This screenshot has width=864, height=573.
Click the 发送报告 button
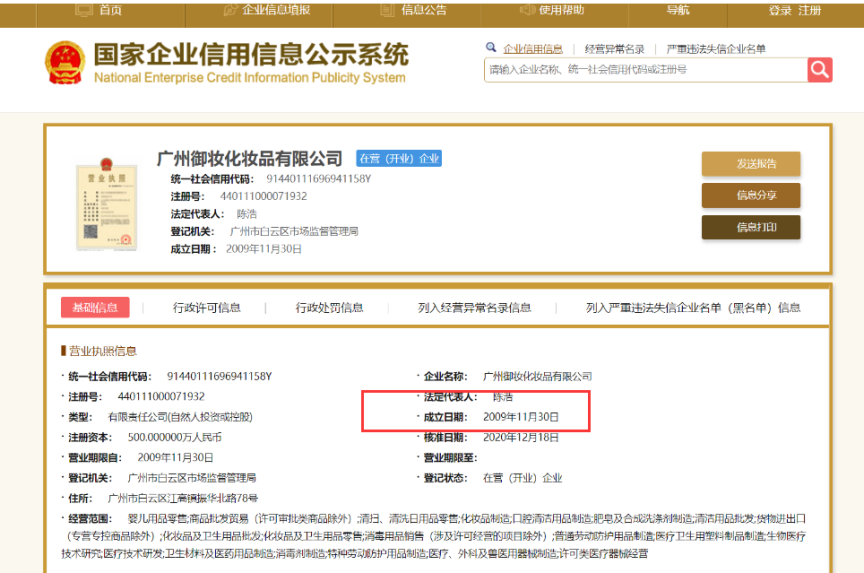click(750, 164)
